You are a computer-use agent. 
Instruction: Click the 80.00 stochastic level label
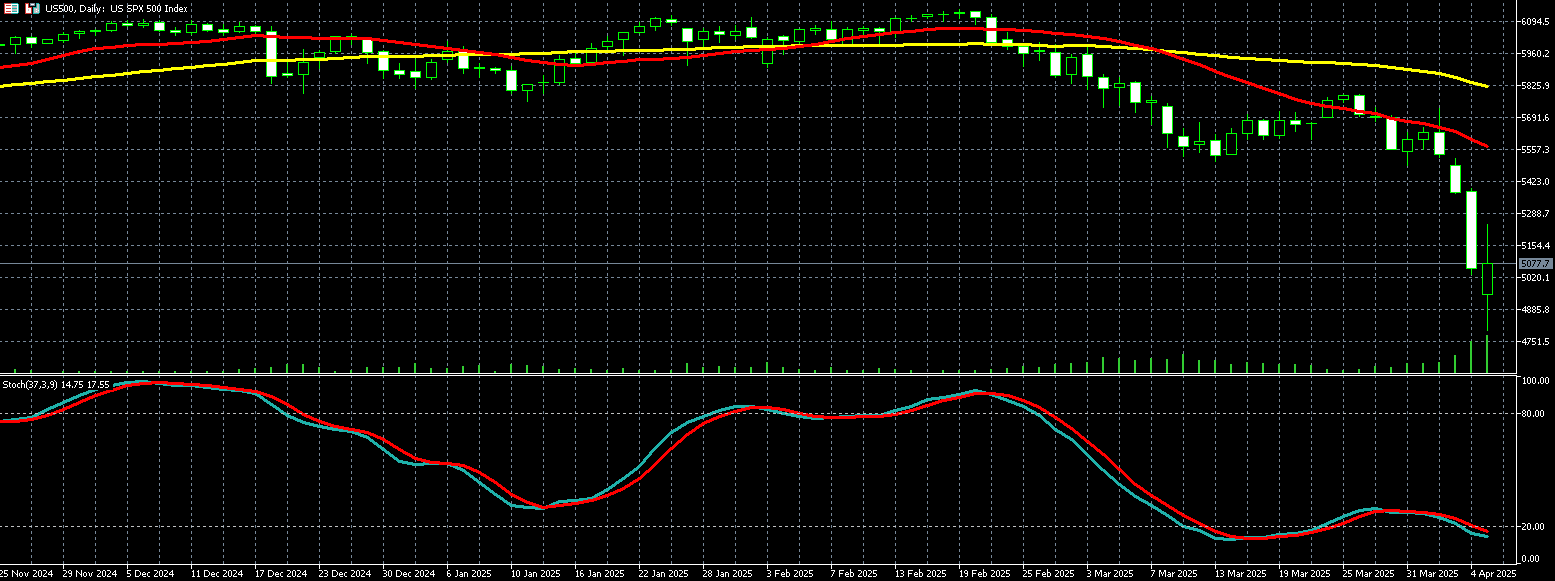[x=1534, y=413]
